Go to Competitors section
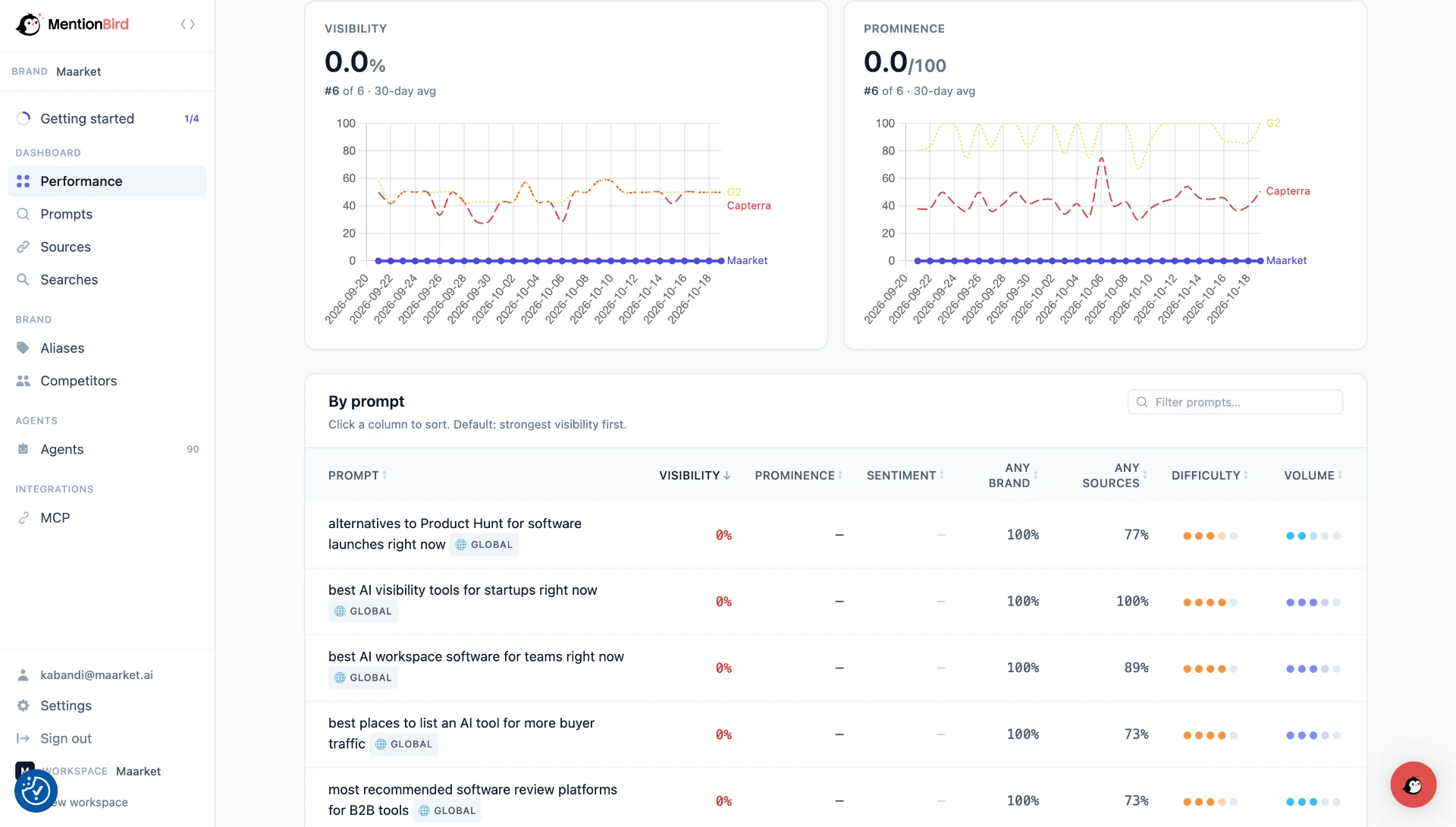The width and height of the screenshot is (1456, 827). [x=107, y=381]
